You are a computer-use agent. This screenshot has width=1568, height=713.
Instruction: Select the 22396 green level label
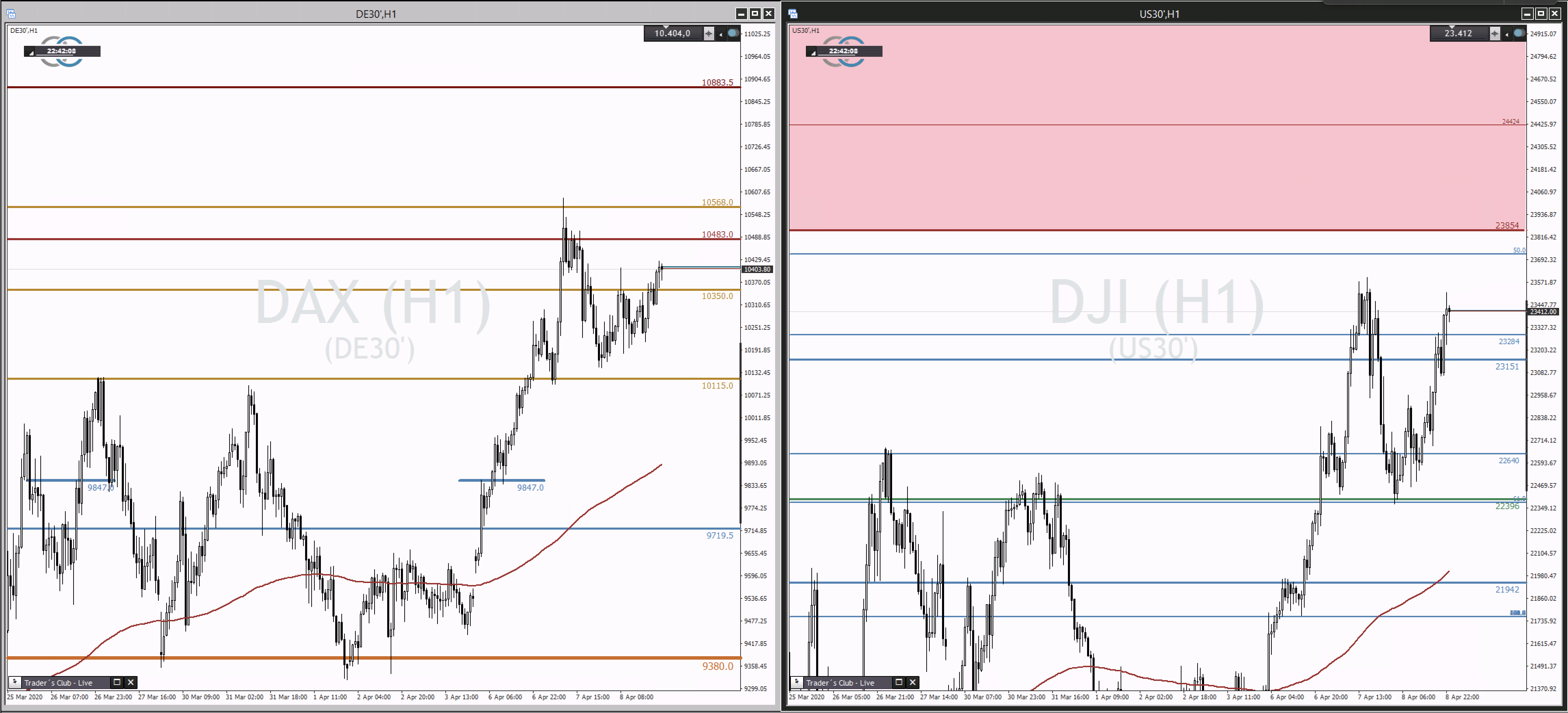(1507, 506)
